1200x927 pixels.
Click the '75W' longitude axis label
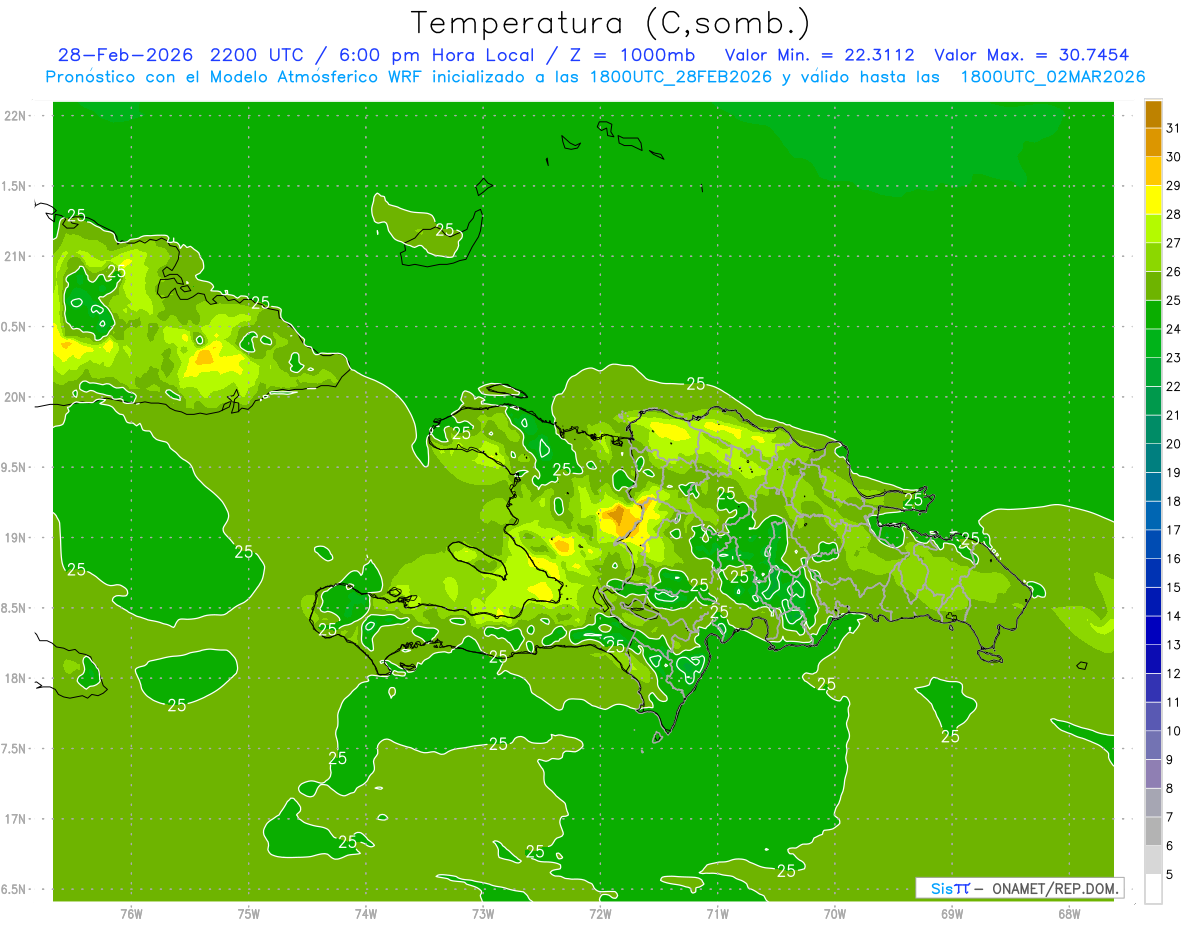coord(249,913)
